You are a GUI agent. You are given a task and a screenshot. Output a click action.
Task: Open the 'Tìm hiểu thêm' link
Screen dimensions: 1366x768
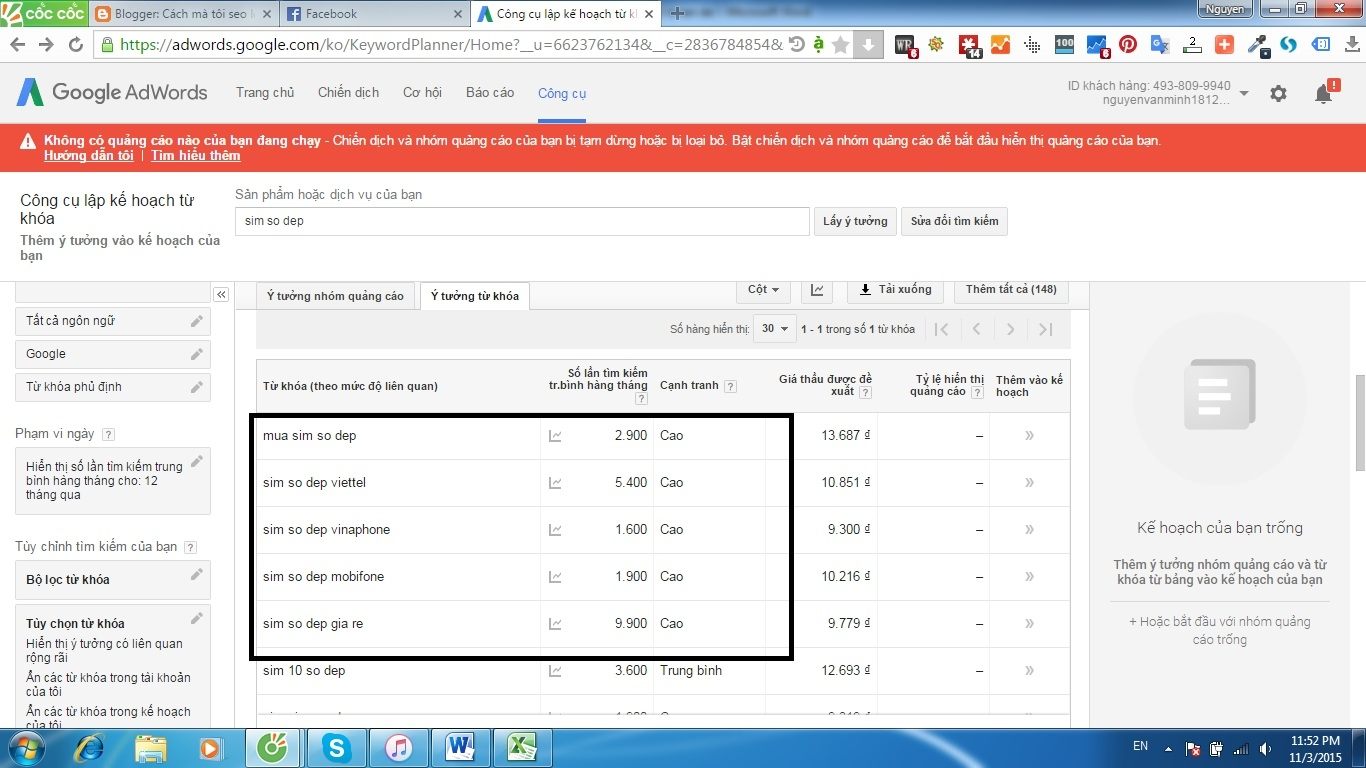click(196, 156)
